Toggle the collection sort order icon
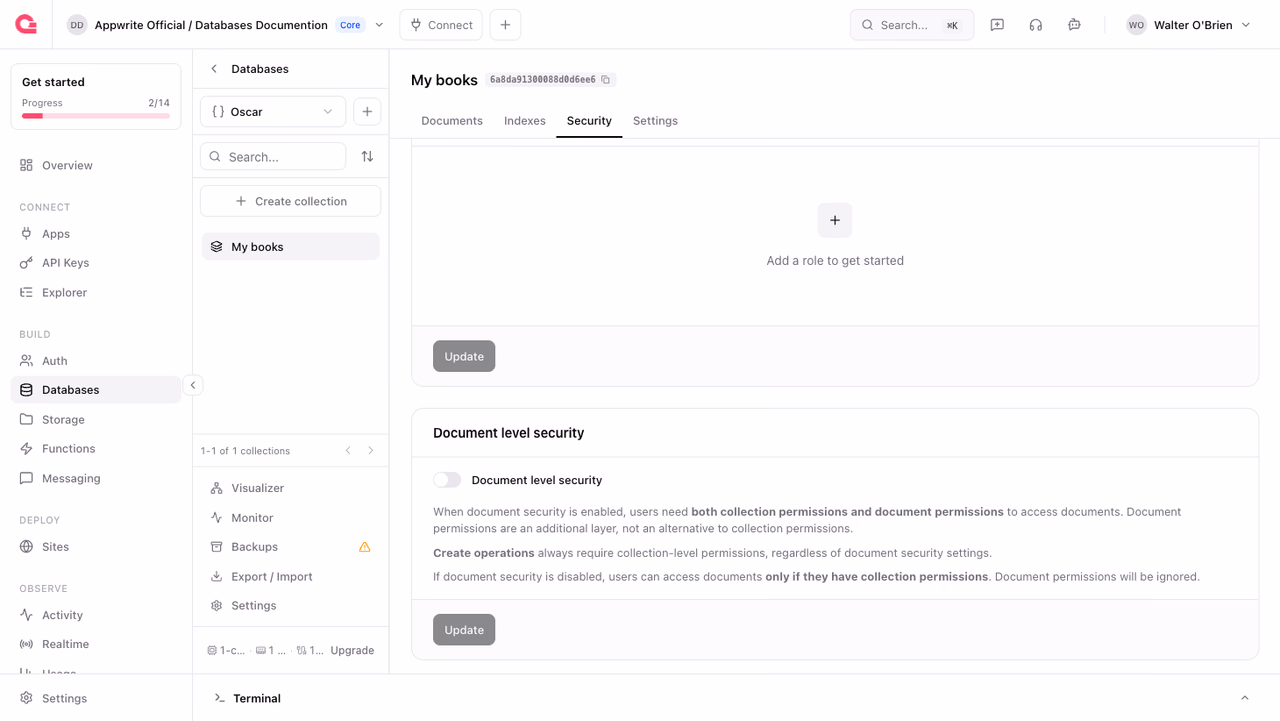The width and height of the screenshot is (1280, 721). click(367, 157)
